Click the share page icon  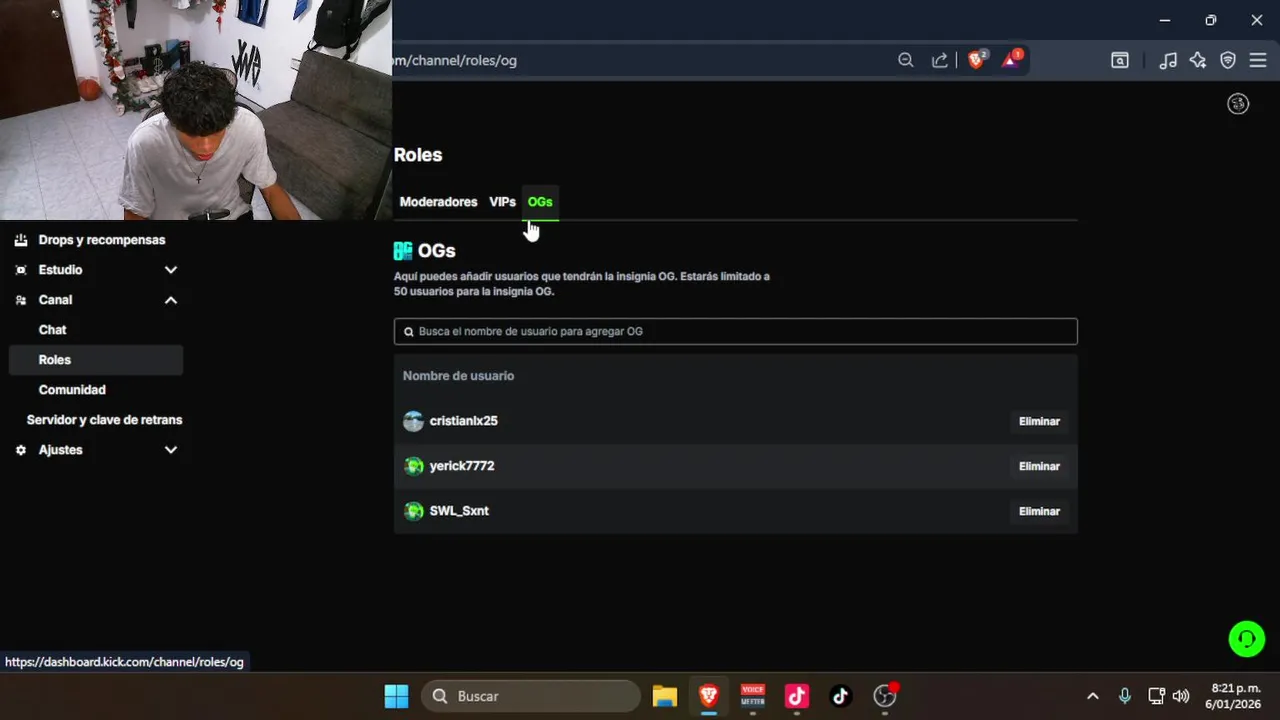(940, 60)
